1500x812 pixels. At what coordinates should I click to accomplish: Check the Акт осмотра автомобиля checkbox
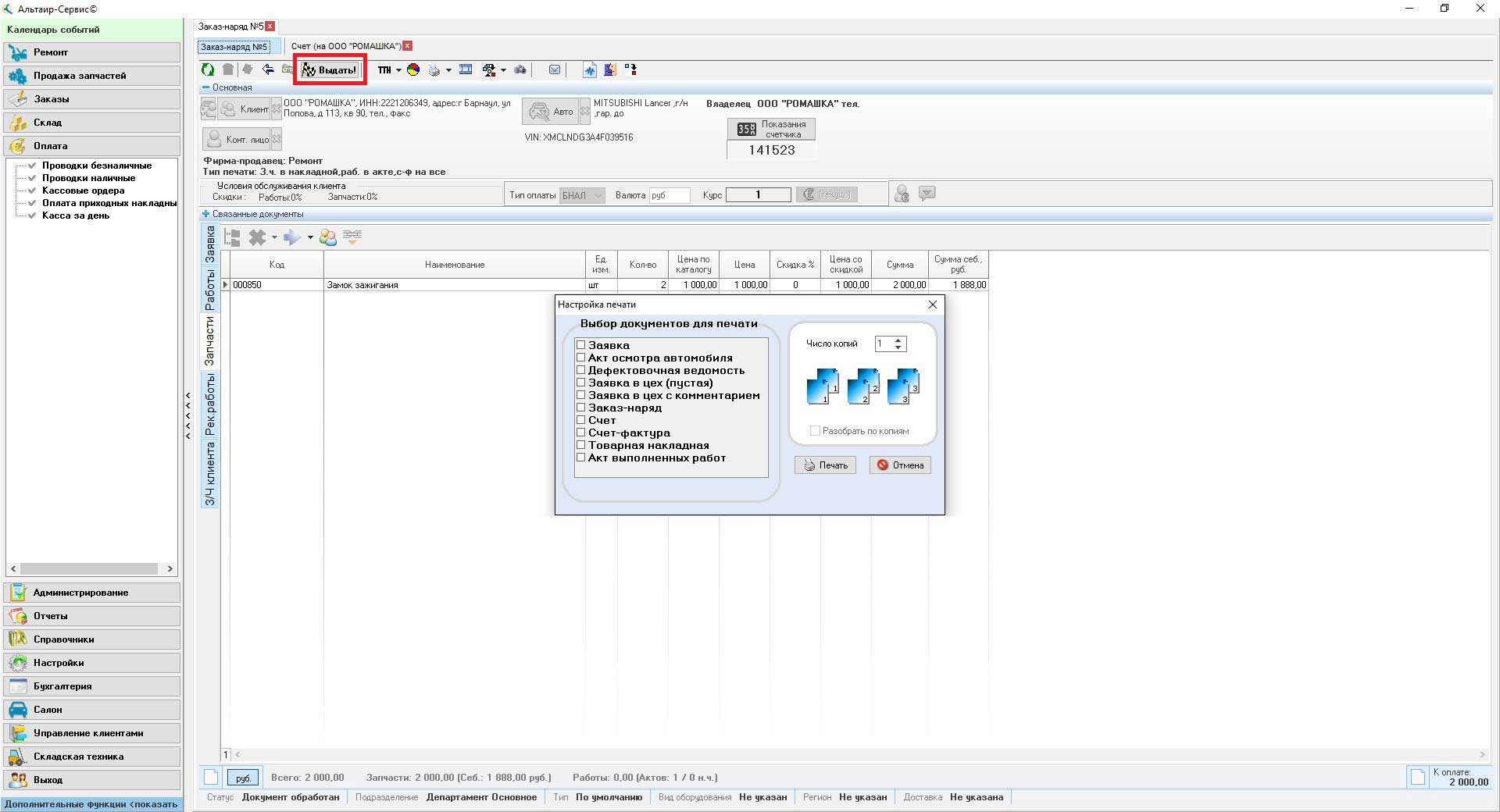click(581, 358)
